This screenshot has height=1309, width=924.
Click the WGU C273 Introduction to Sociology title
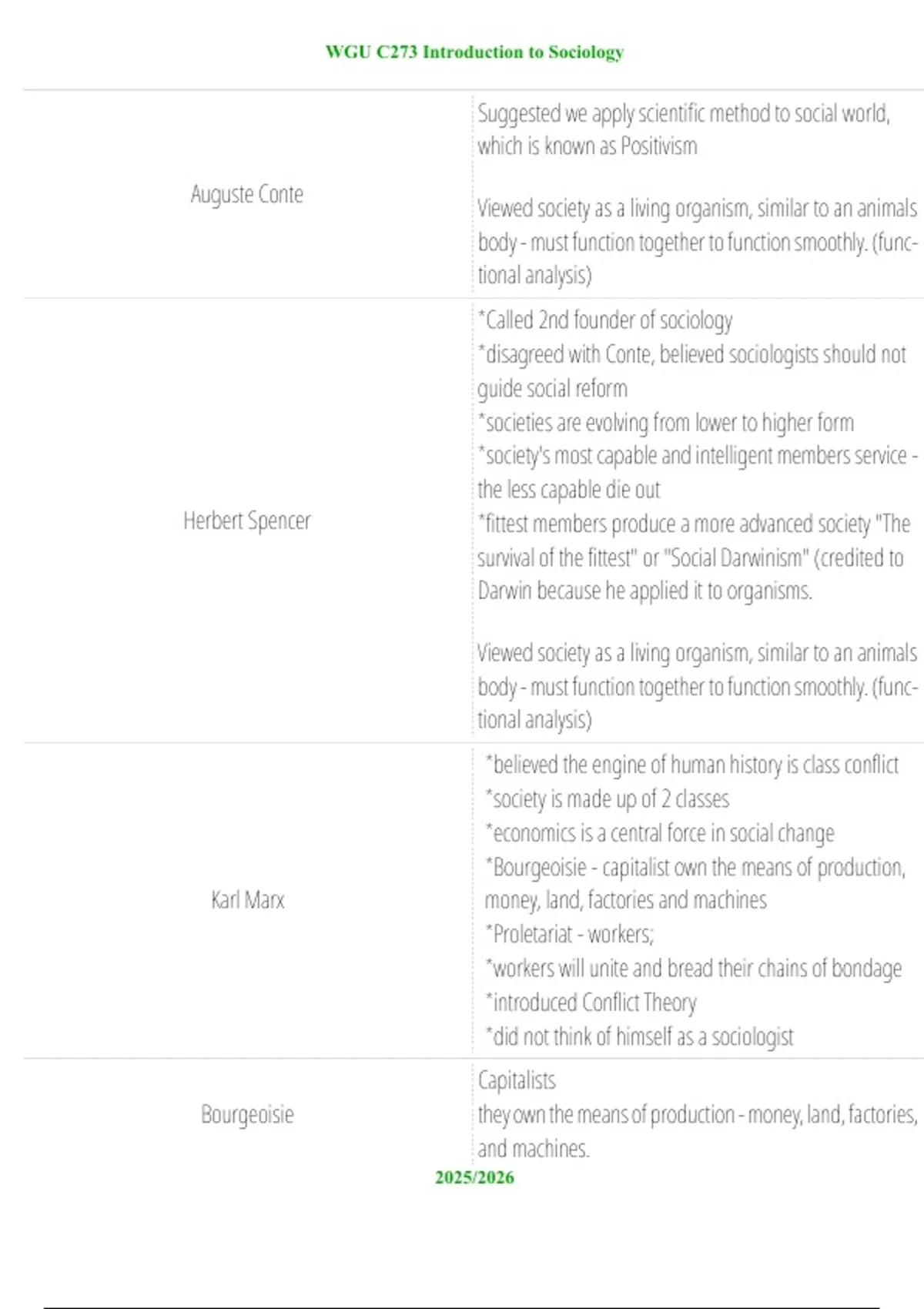[x=474, y=52]
